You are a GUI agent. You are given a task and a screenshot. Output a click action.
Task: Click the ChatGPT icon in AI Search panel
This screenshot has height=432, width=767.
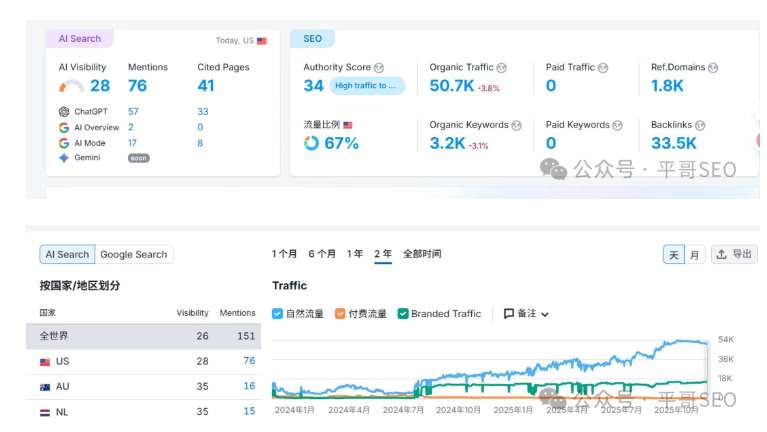[x=64, y=112]
